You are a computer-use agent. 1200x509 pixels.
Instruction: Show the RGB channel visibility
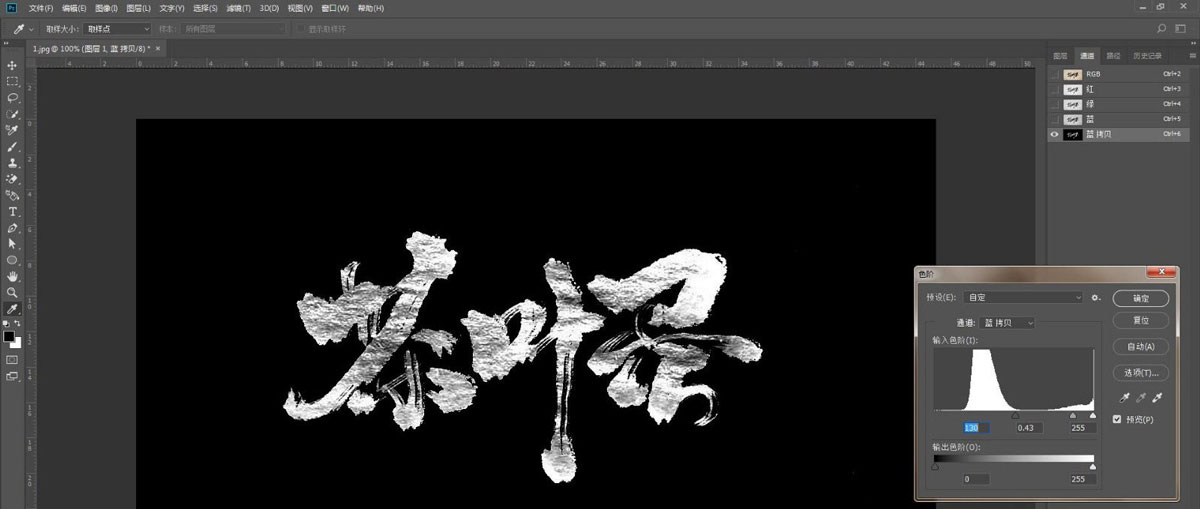[1055, 74]
